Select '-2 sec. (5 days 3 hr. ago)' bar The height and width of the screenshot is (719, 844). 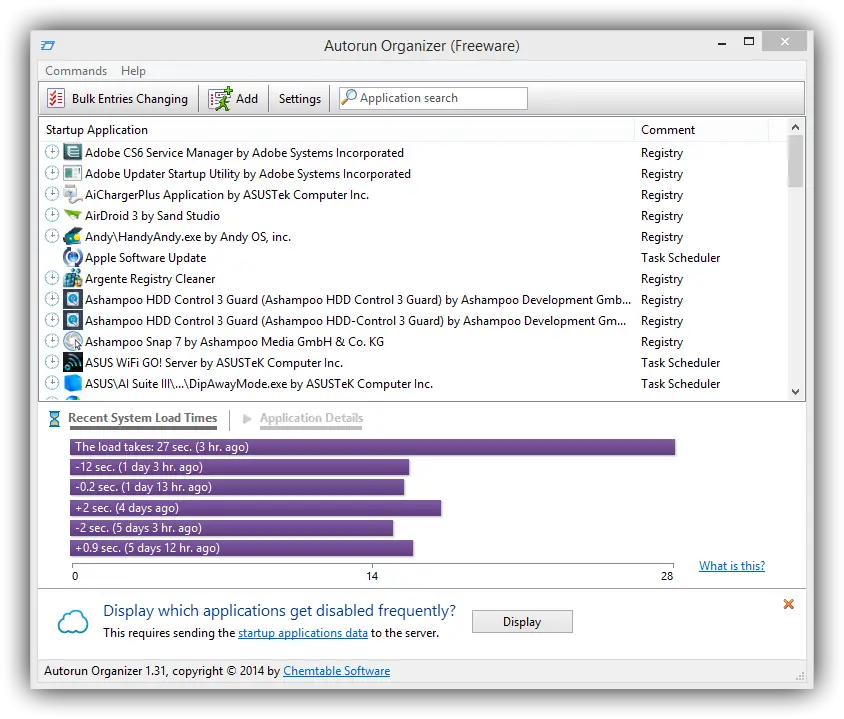click(x=231, y=528)
